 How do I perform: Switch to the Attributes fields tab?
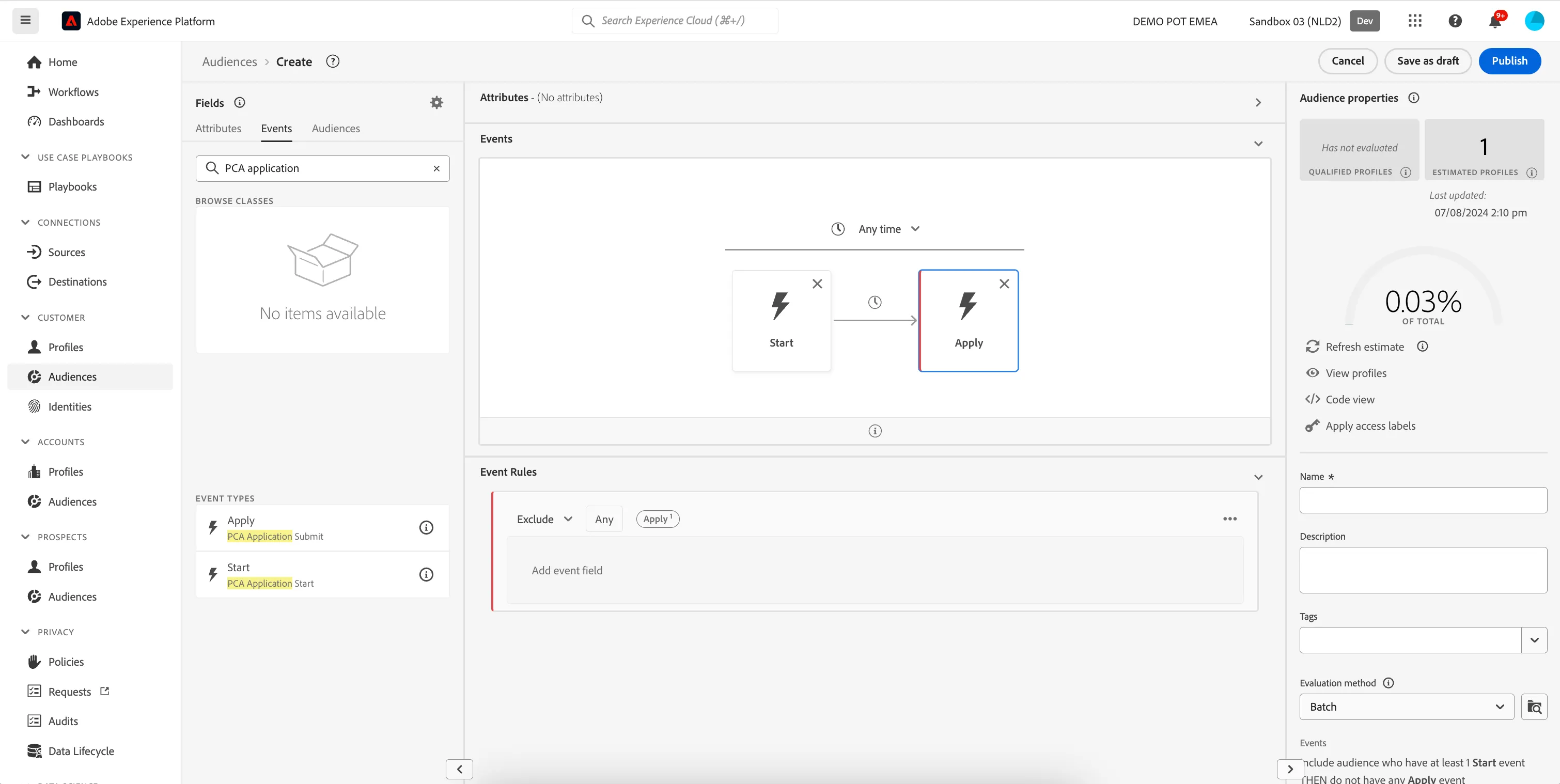pyautogui.click(x=218, y=129)
